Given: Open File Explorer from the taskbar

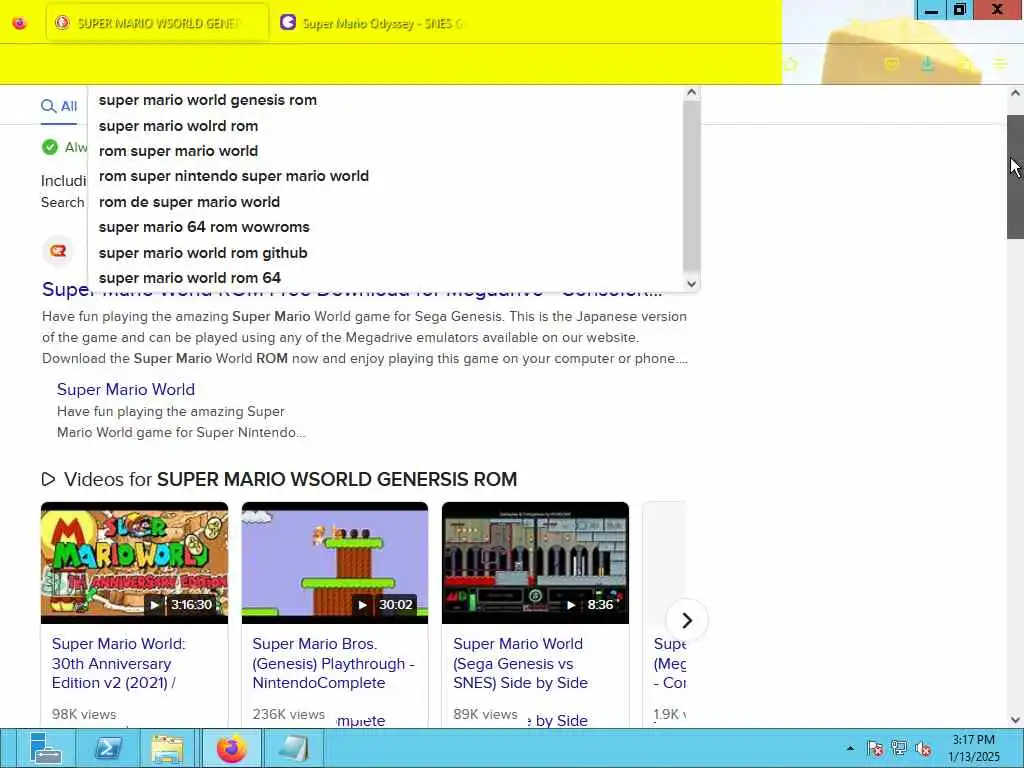Looking at the screenshot, I should [x=168, y=748].
